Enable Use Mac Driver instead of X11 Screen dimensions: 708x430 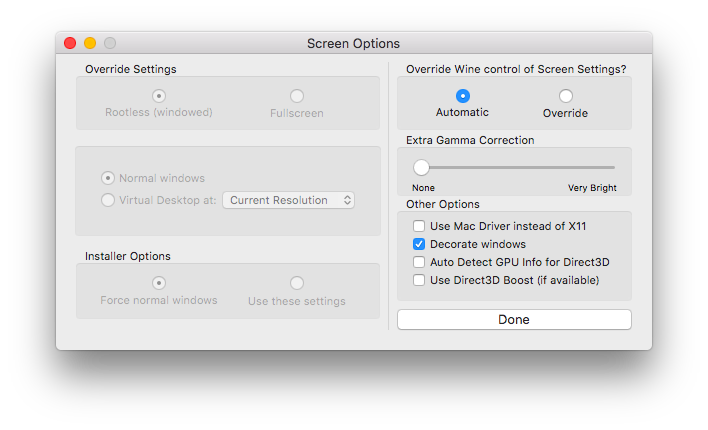point(419,226)
